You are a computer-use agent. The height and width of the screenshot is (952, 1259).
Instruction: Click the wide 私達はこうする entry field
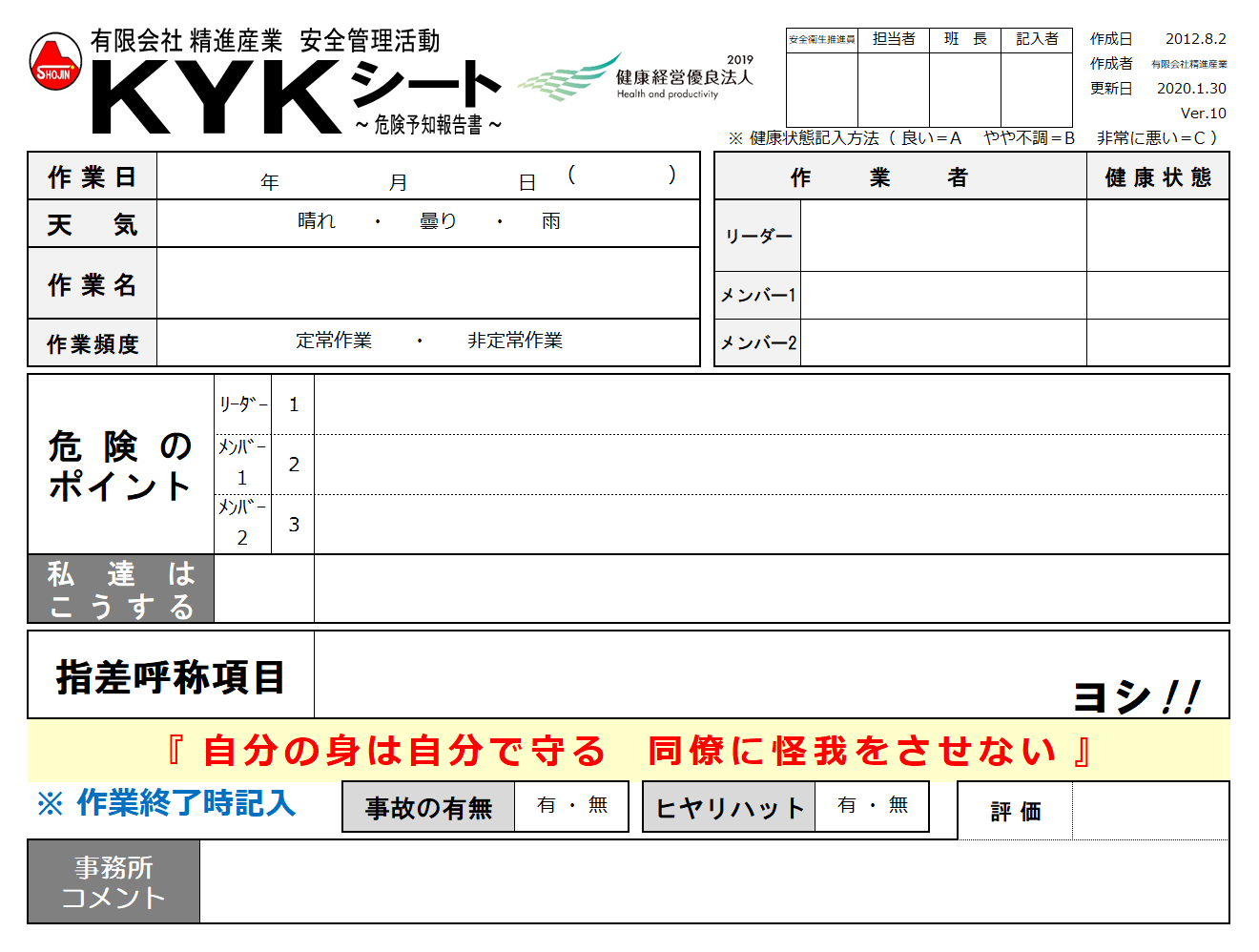click(771, 589)
